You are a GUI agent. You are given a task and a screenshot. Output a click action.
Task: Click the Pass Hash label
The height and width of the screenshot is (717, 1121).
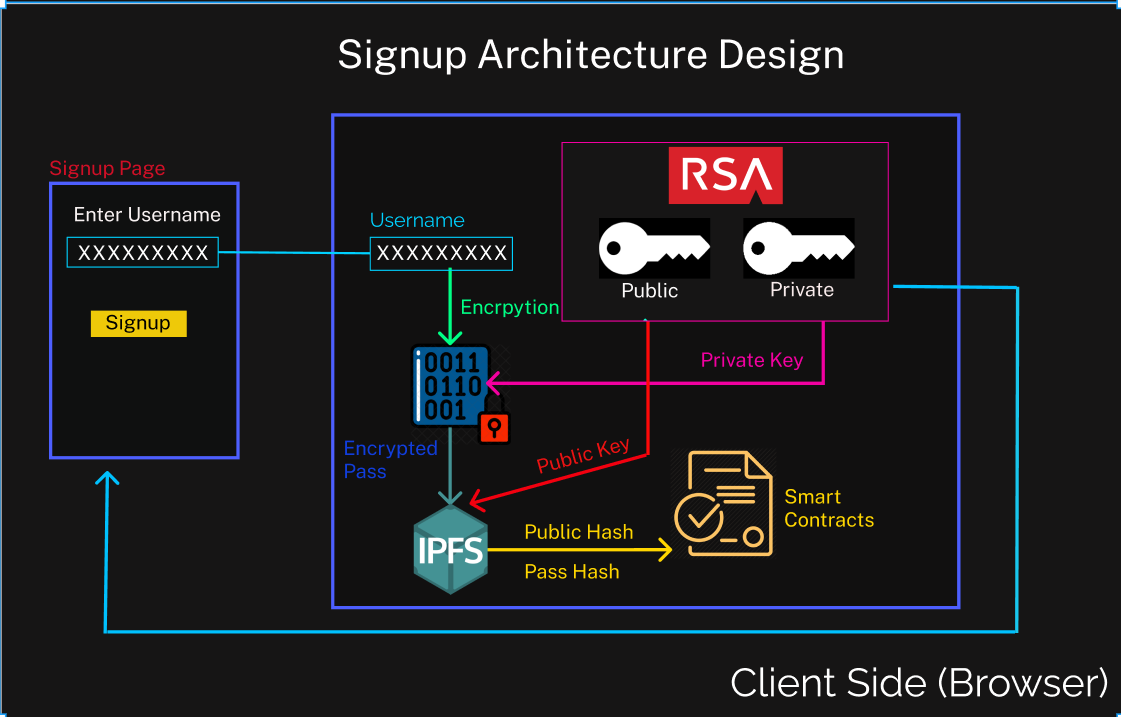coord(571,572)
